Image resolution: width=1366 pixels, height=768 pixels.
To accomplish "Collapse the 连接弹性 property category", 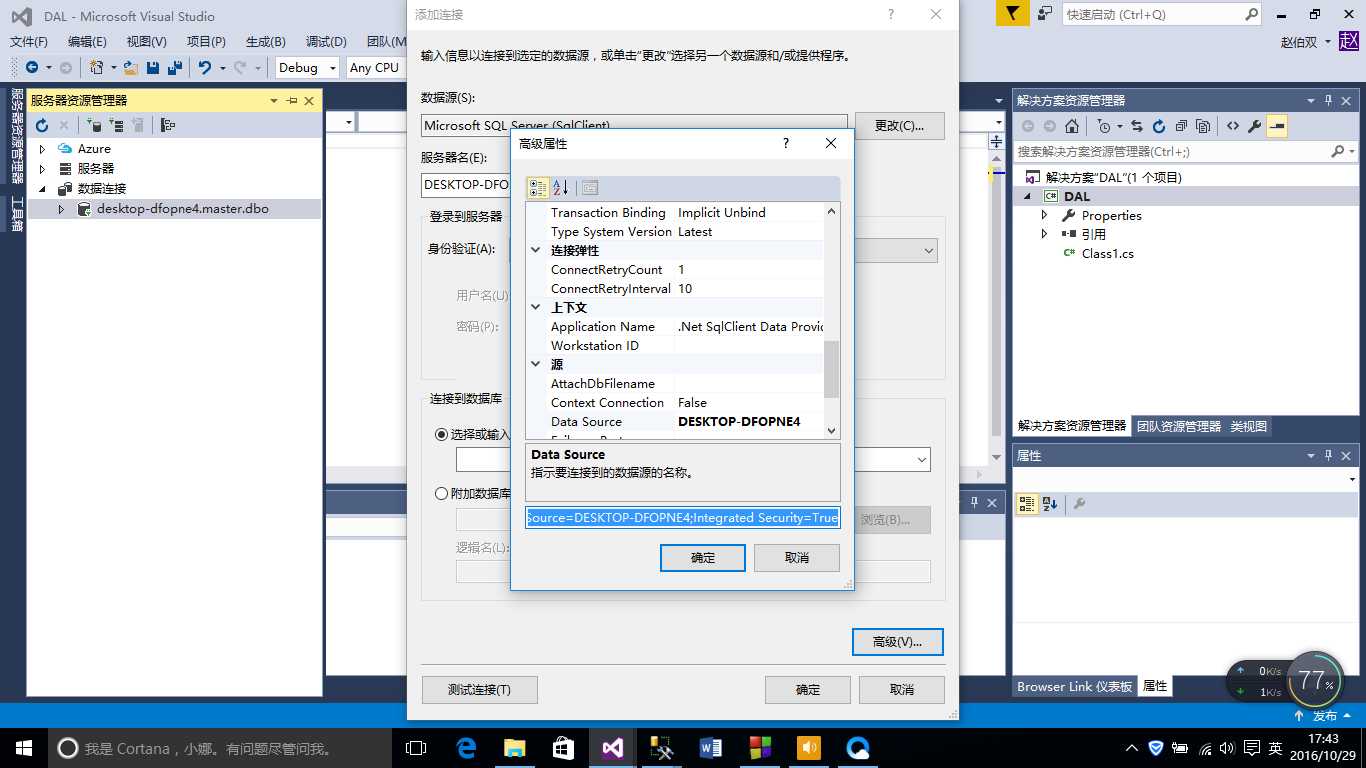I will pos(536,250).
